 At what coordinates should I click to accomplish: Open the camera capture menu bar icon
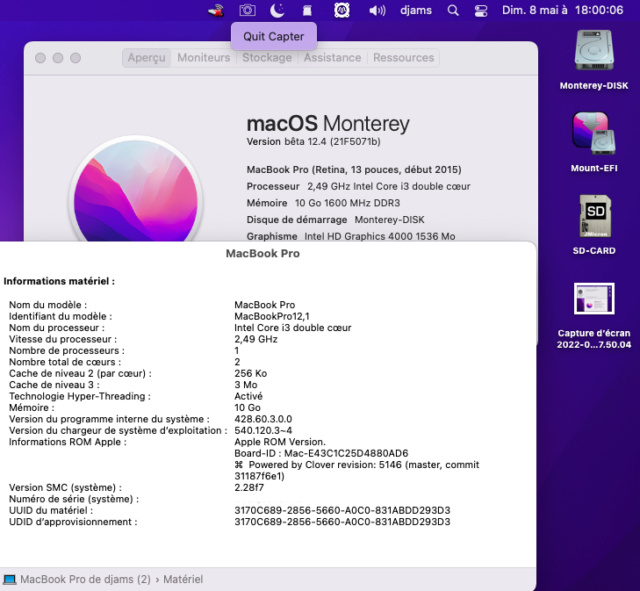pos(247,10)
